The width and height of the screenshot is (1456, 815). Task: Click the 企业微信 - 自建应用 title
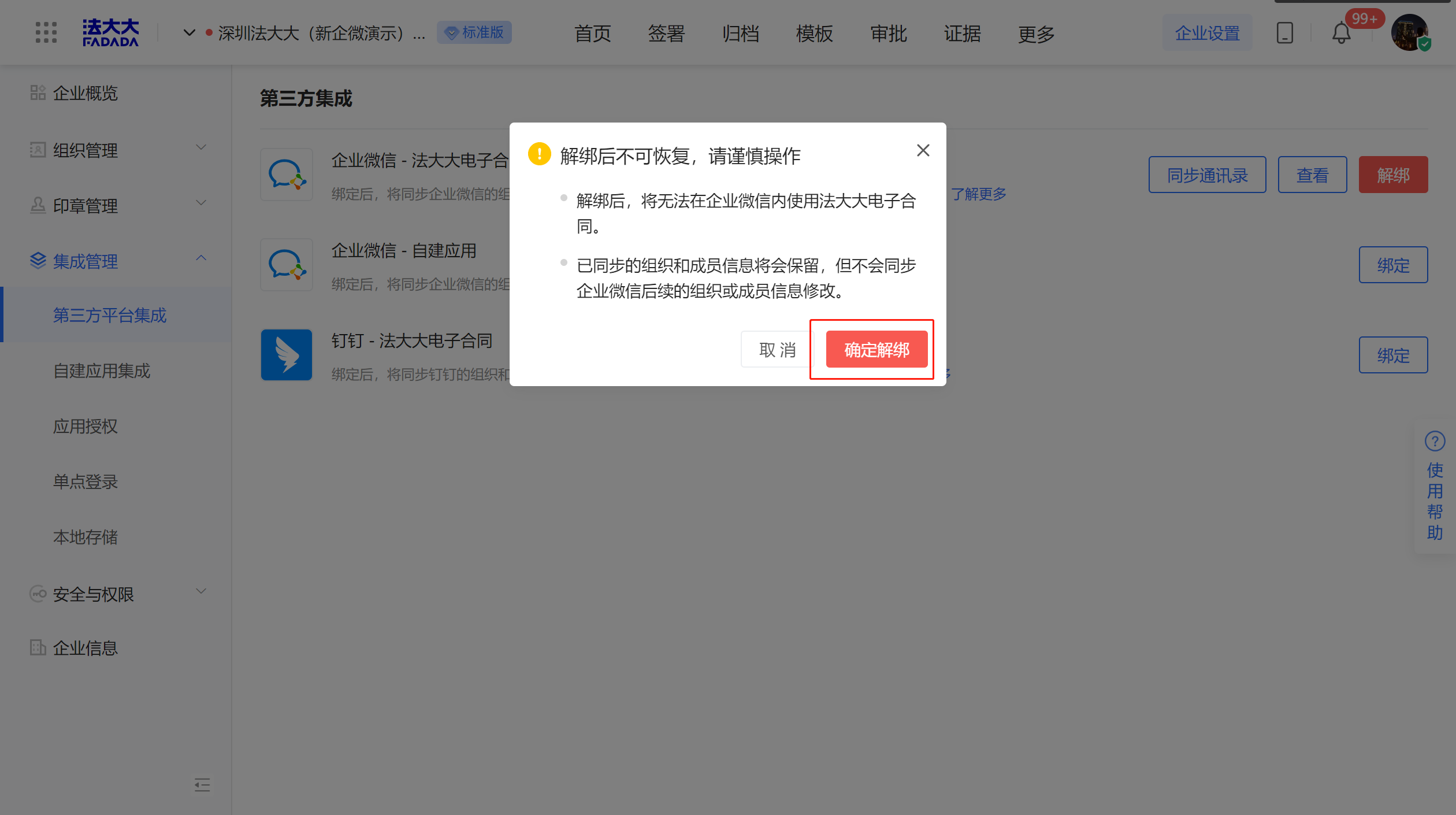pos(404,251)
